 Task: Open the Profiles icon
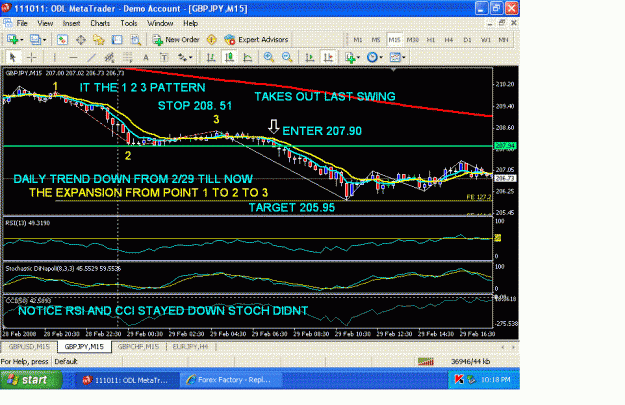click(35, 39)
